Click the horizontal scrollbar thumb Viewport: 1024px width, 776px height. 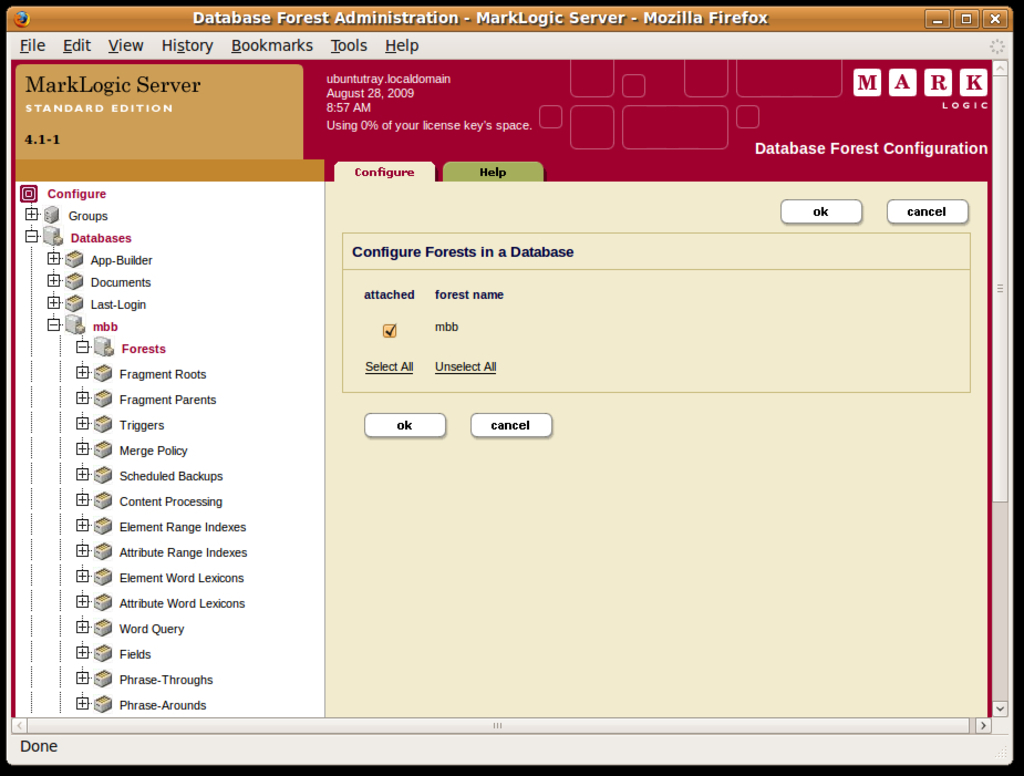tap(498, 725)
